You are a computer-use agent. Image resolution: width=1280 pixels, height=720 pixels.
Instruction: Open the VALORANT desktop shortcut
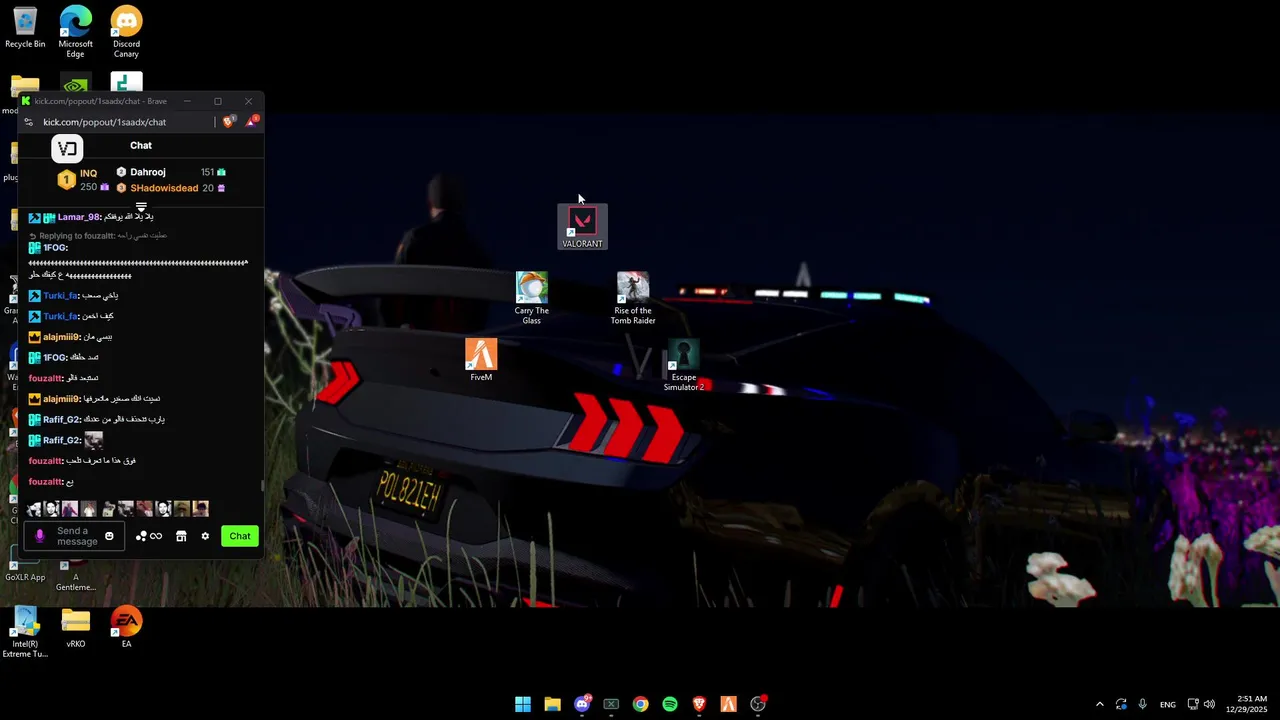tap(582, 227)
